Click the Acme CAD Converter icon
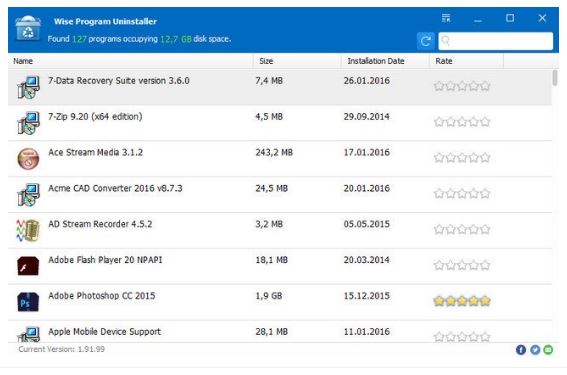Screen dimensions: 567x375 point(28,194)
